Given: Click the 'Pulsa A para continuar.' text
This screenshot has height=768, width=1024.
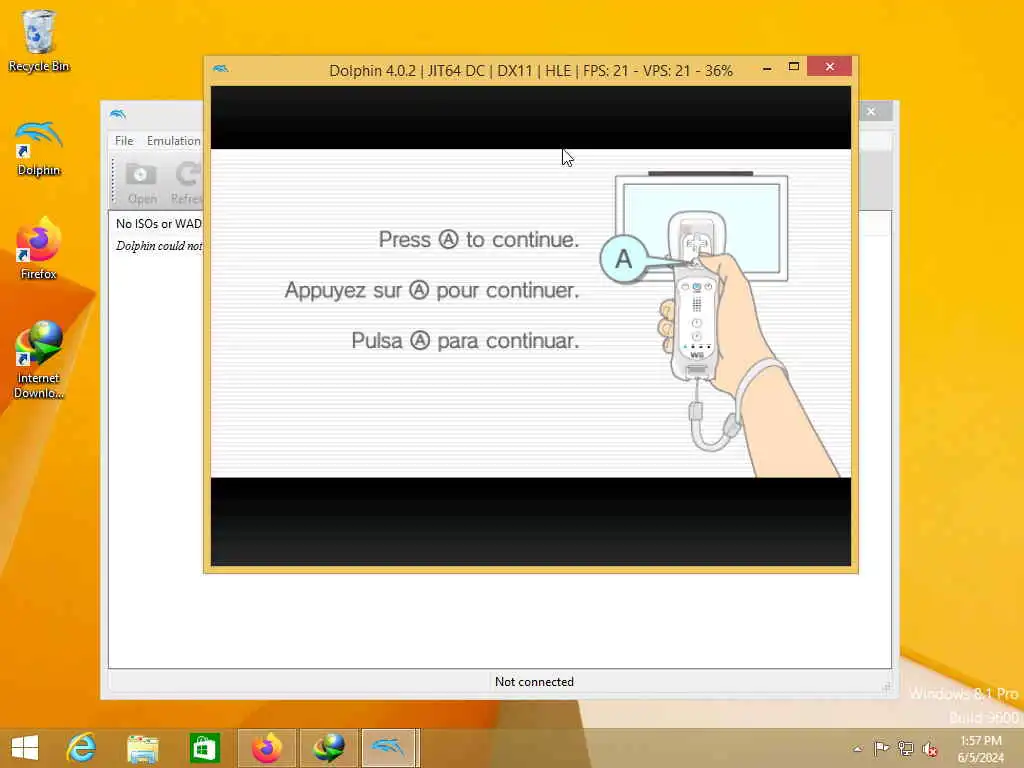Looking at the screenshot, I should tap(465, 340).
